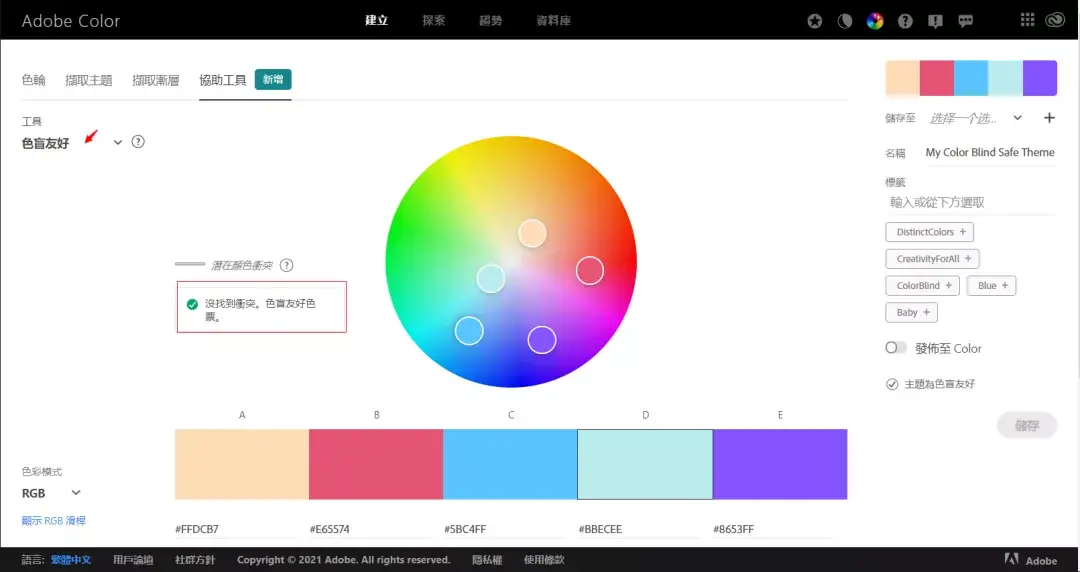
Task: Click the hex field #BBECEE
Action: (x=638, y=529)
